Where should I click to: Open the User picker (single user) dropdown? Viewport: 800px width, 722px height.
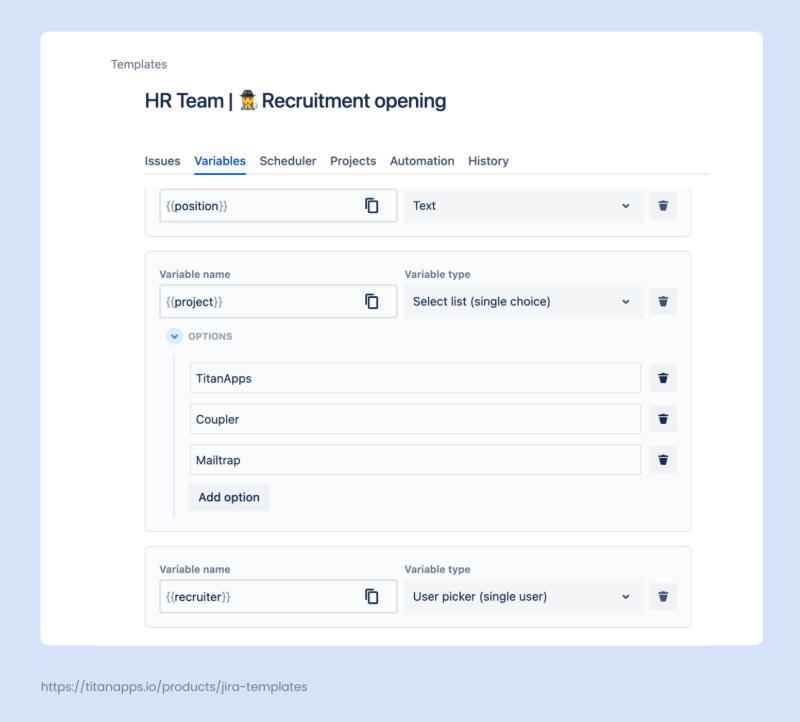pos(523,597)
